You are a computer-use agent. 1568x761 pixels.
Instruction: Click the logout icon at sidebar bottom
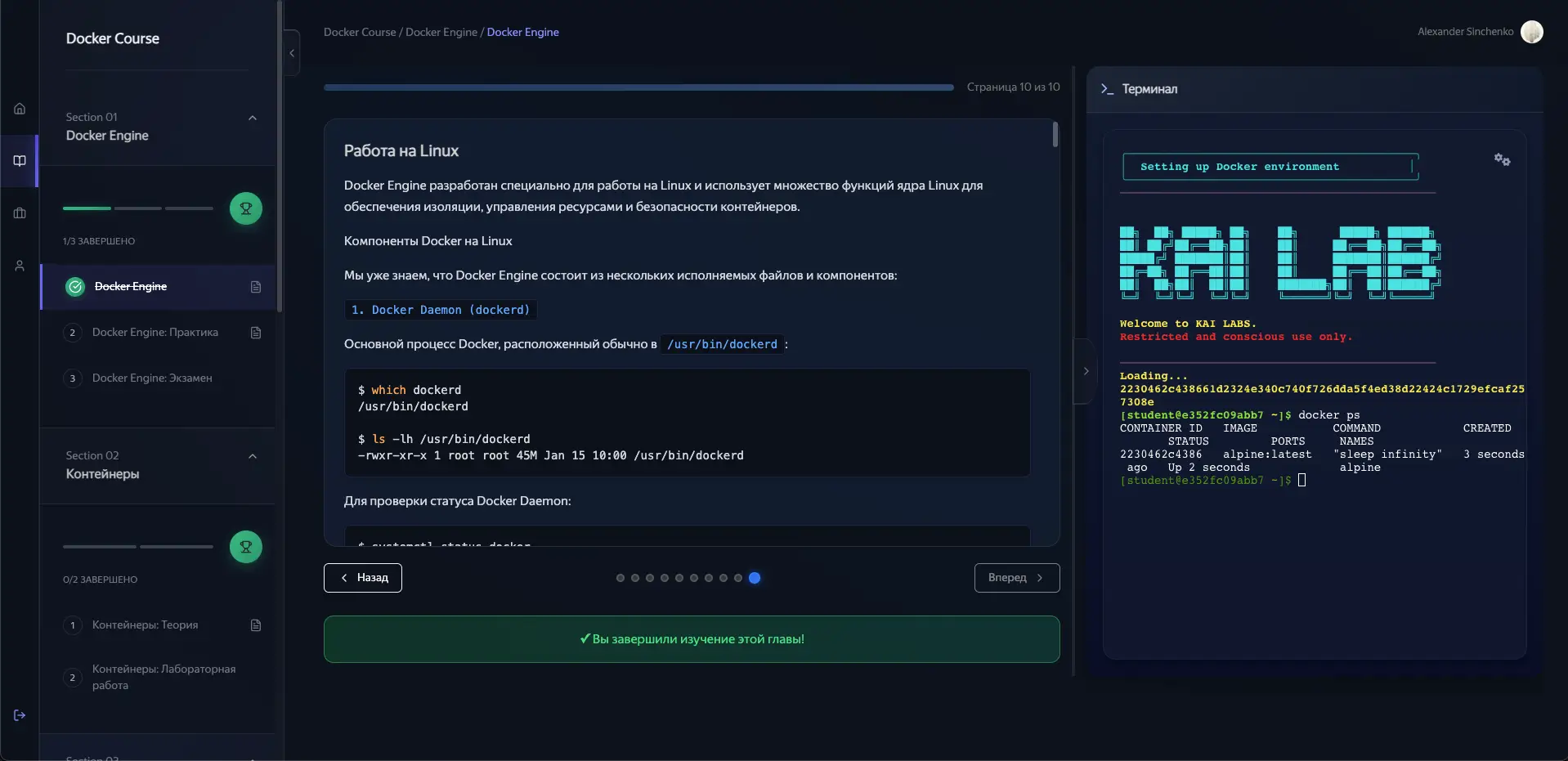(x=19, y=715)
